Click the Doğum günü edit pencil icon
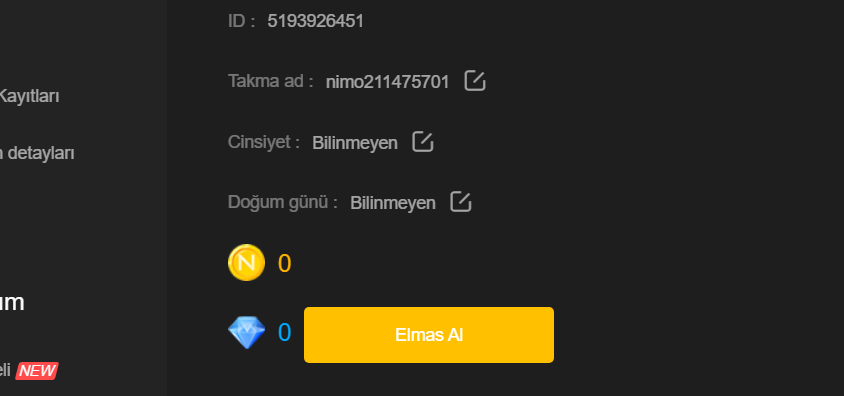This screenshot has width=844, height=396. pyautogui.click(x=461, y=202)
